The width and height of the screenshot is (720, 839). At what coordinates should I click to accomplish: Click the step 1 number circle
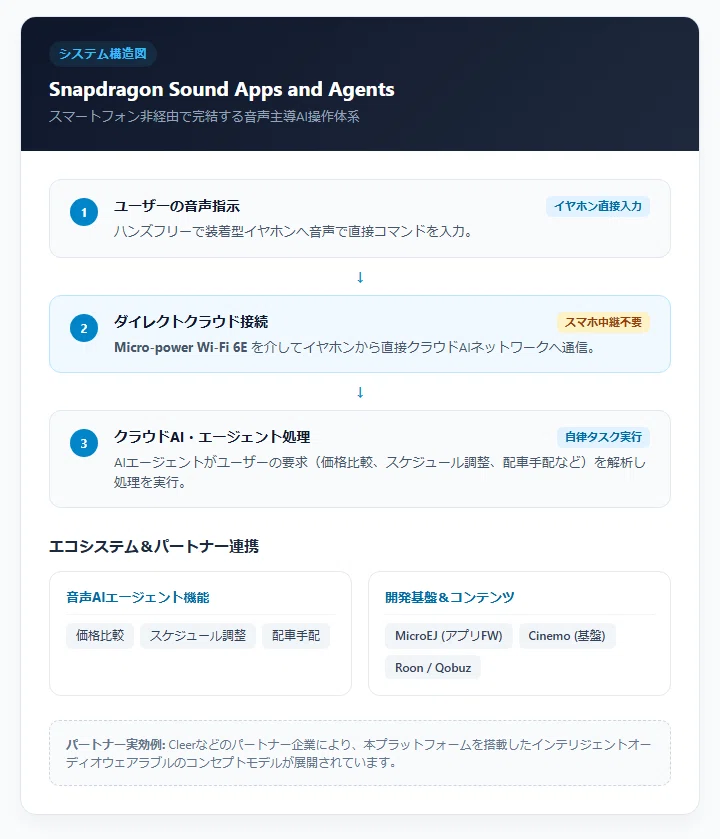coord(84,212)
